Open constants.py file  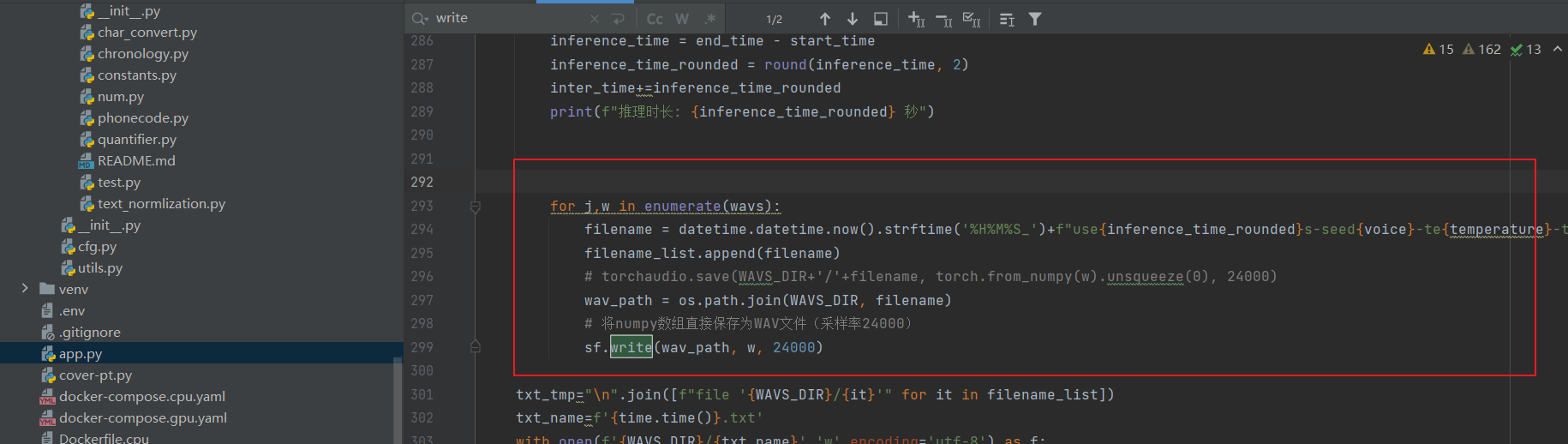(137, 75)
